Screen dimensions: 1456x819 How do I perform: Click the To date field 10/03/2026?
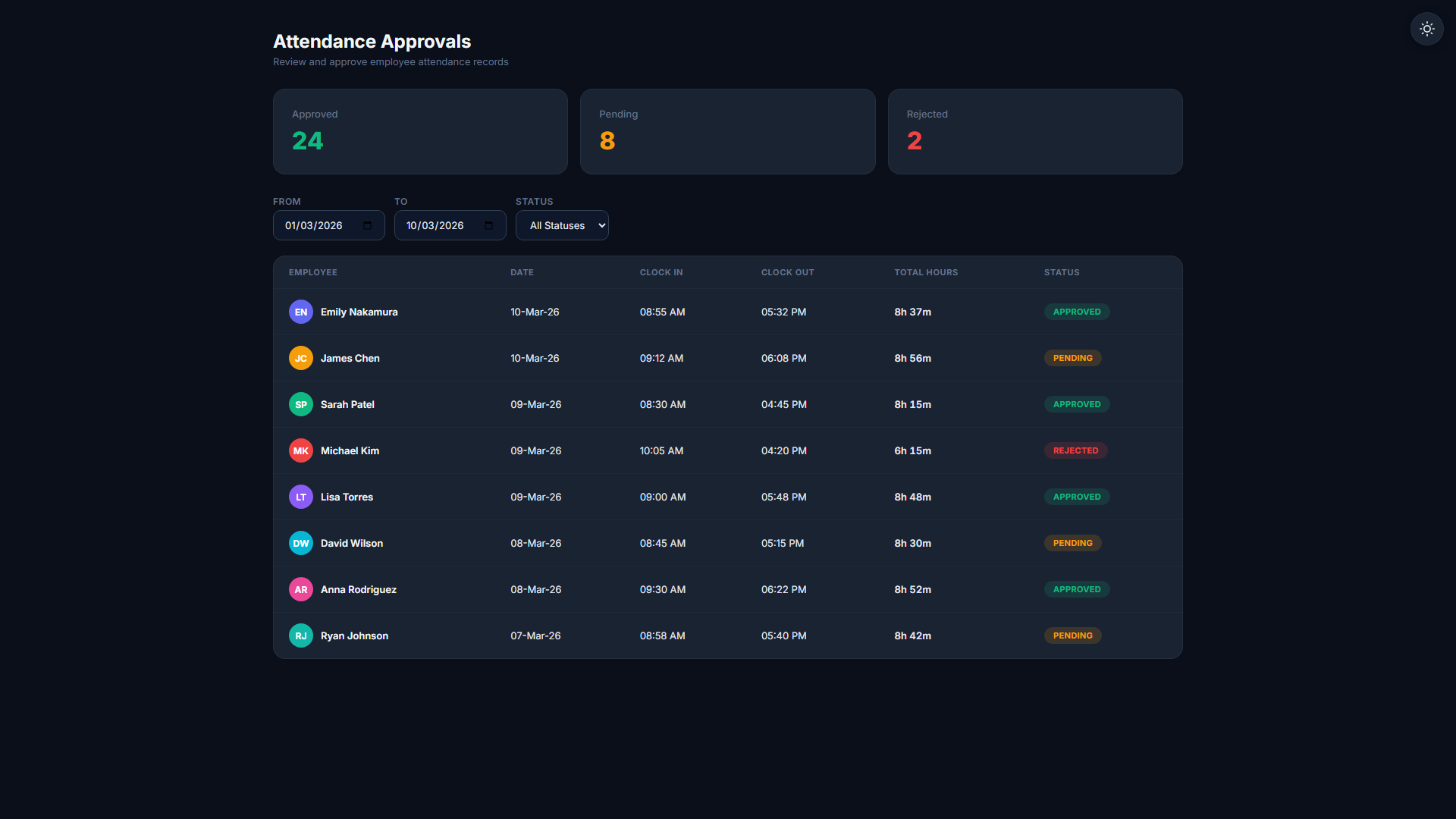click(x=450, y=225)
